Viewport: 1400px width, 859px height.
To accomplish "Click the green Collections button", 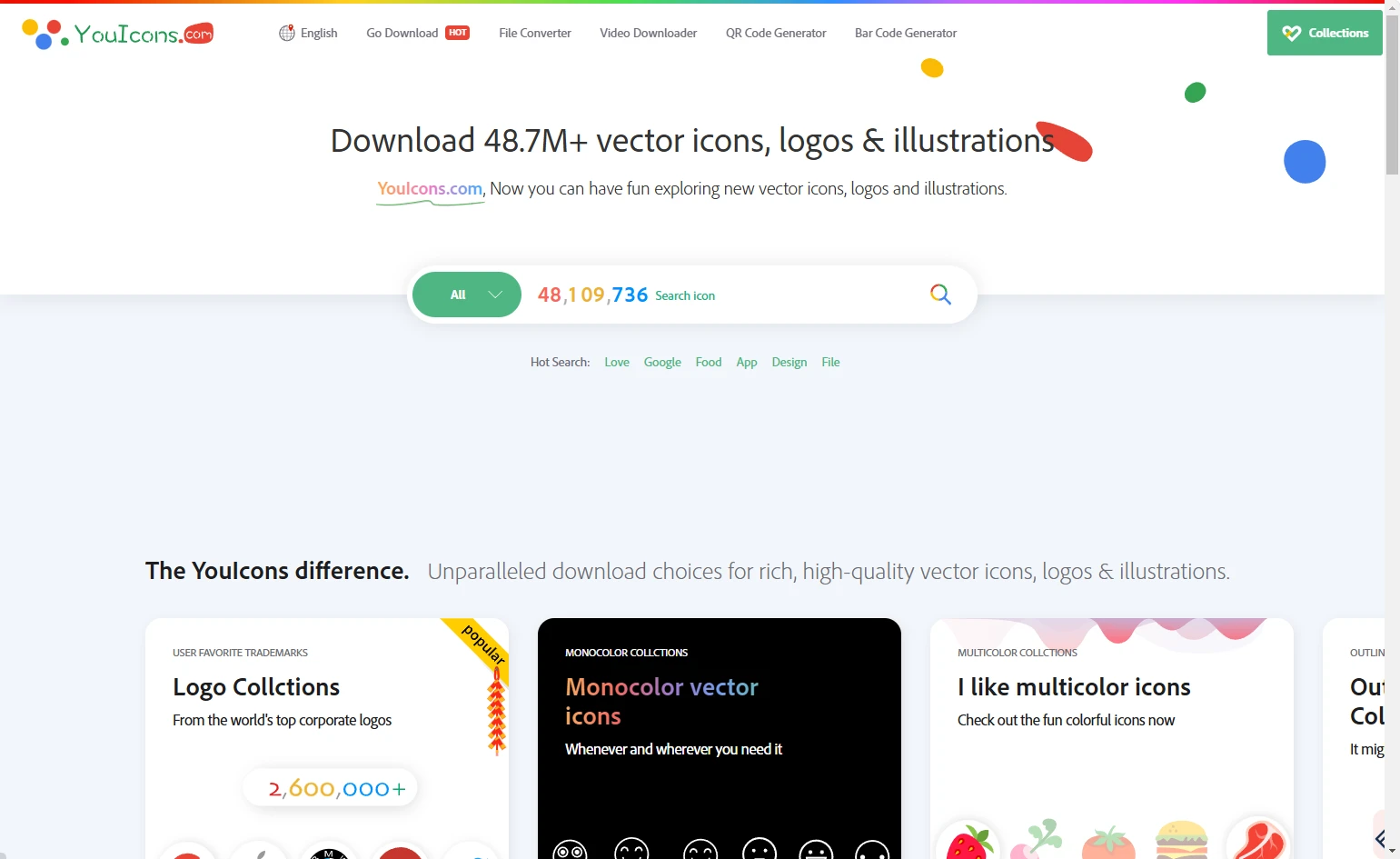I will [x=1325, y=33].
